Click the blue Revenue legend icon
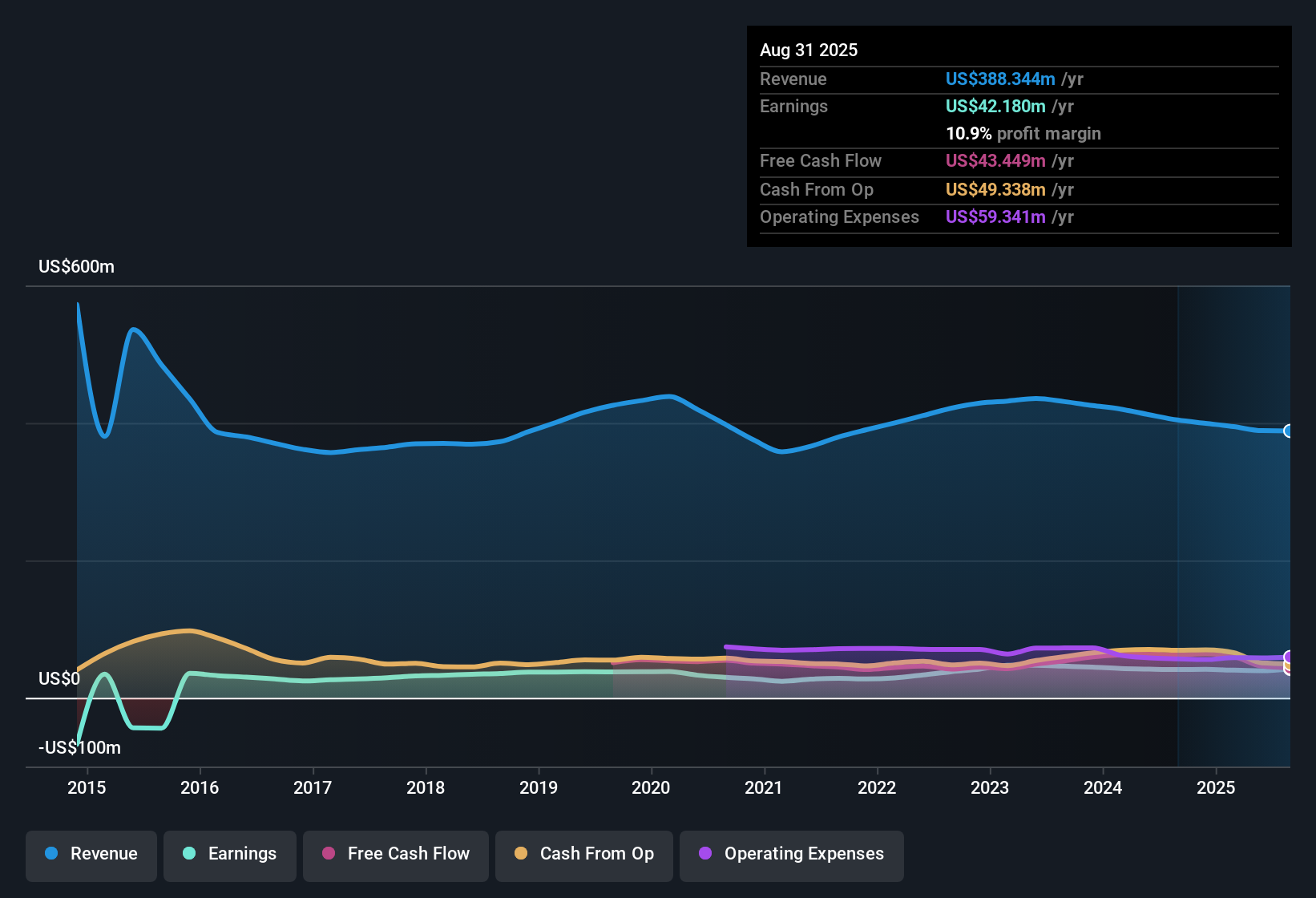The height and width of the screenshot is (898, 1316). click(51, 854)
